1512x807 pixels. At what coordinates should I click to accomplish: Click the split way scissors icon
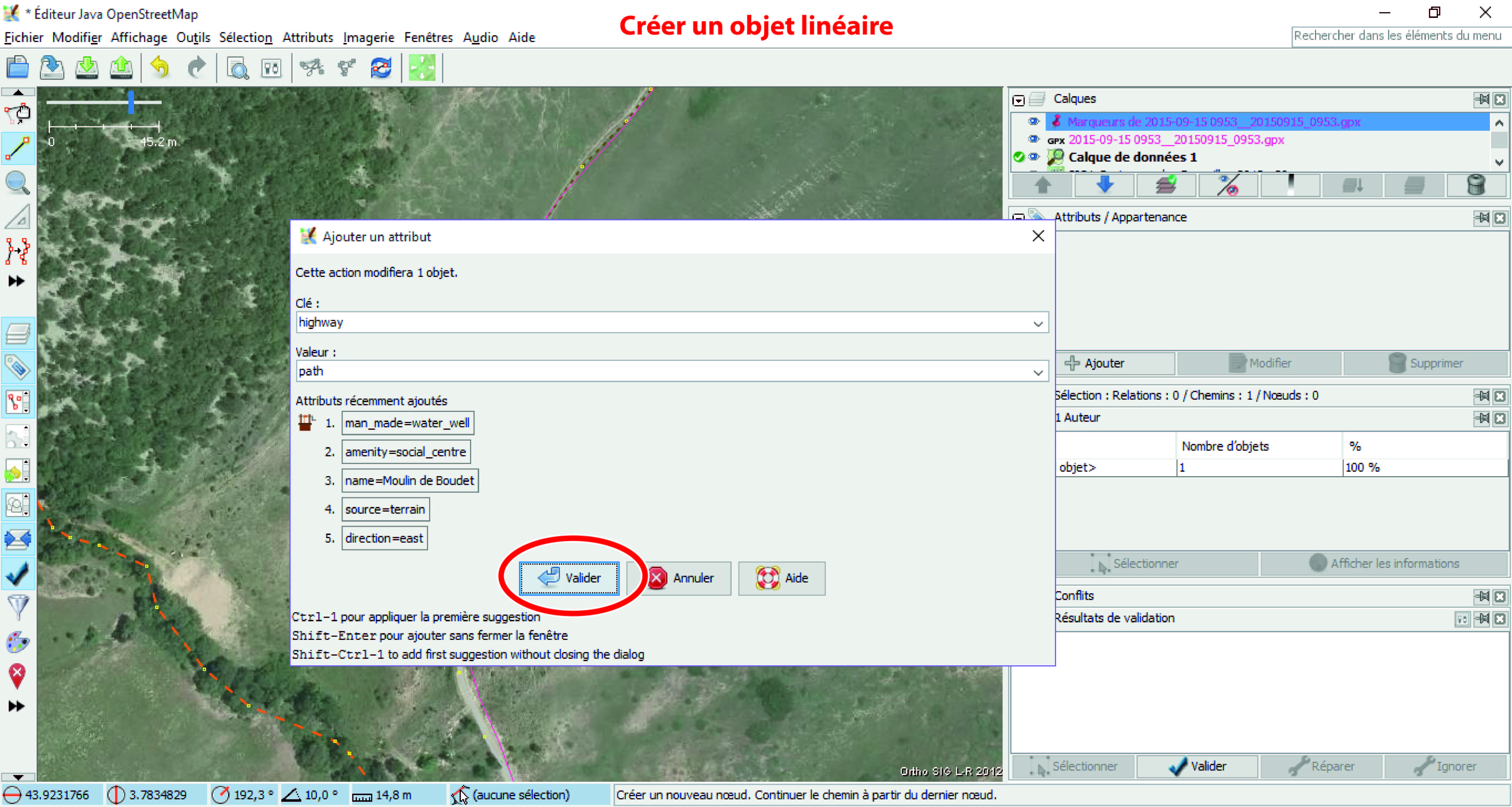(312, 68)
